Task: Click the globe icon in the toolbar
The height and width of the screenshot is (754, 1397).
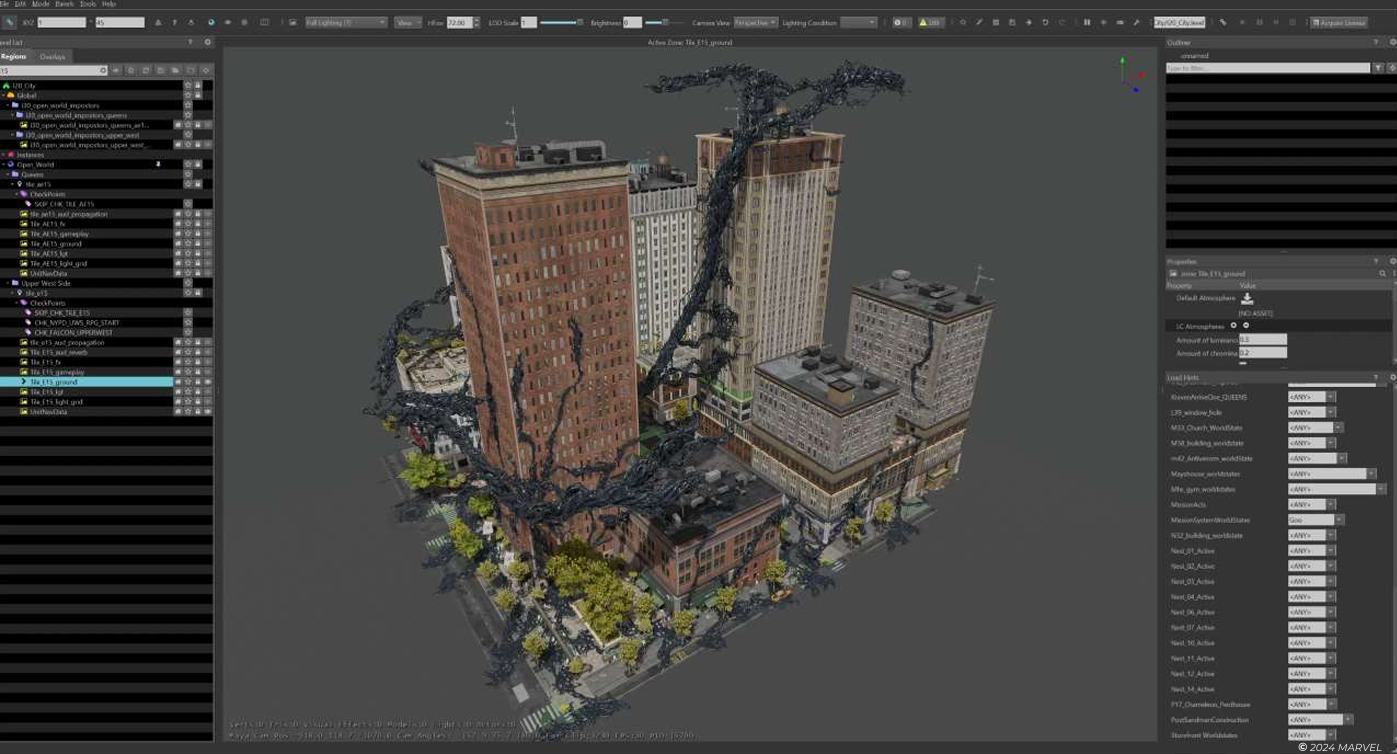Action: pyautogui.click(x=211, y=22)
